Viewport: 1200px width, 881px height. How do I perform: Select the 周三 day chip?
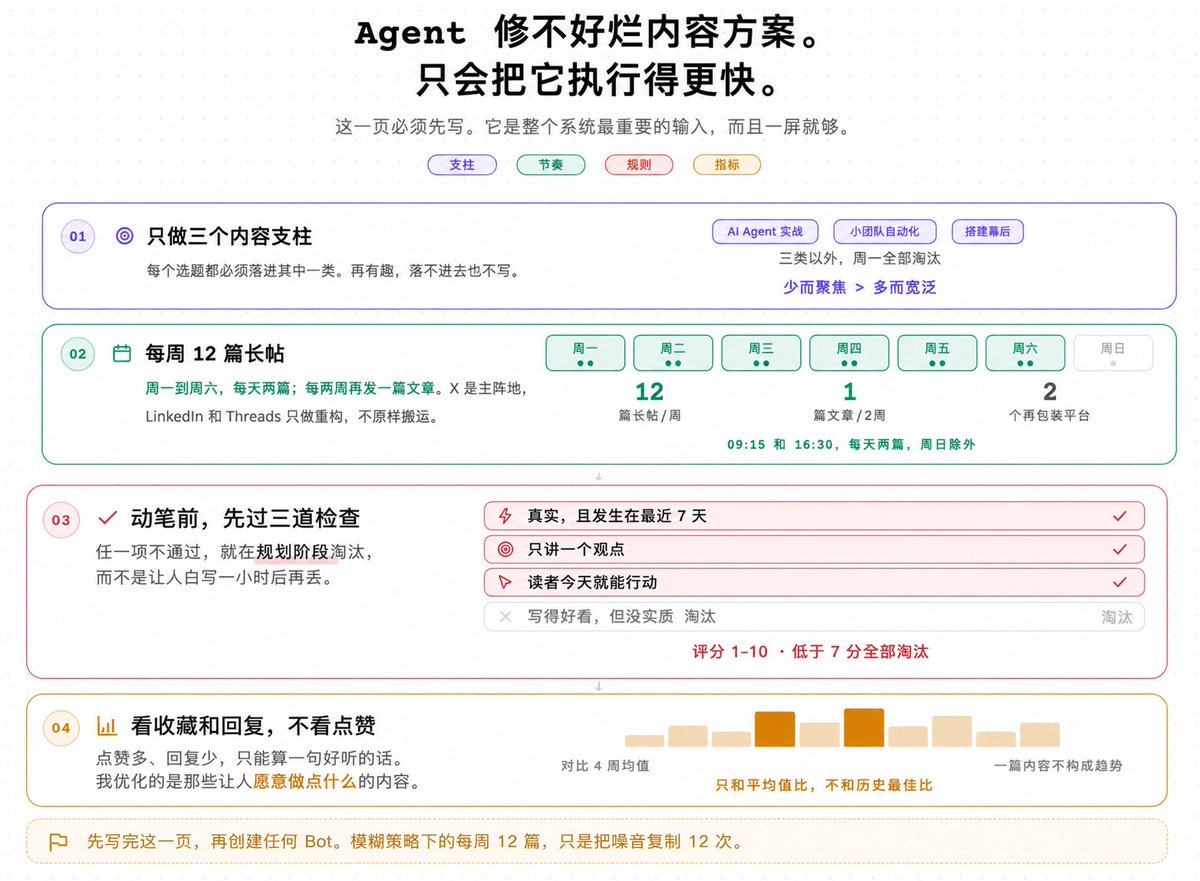coord(761,353)
